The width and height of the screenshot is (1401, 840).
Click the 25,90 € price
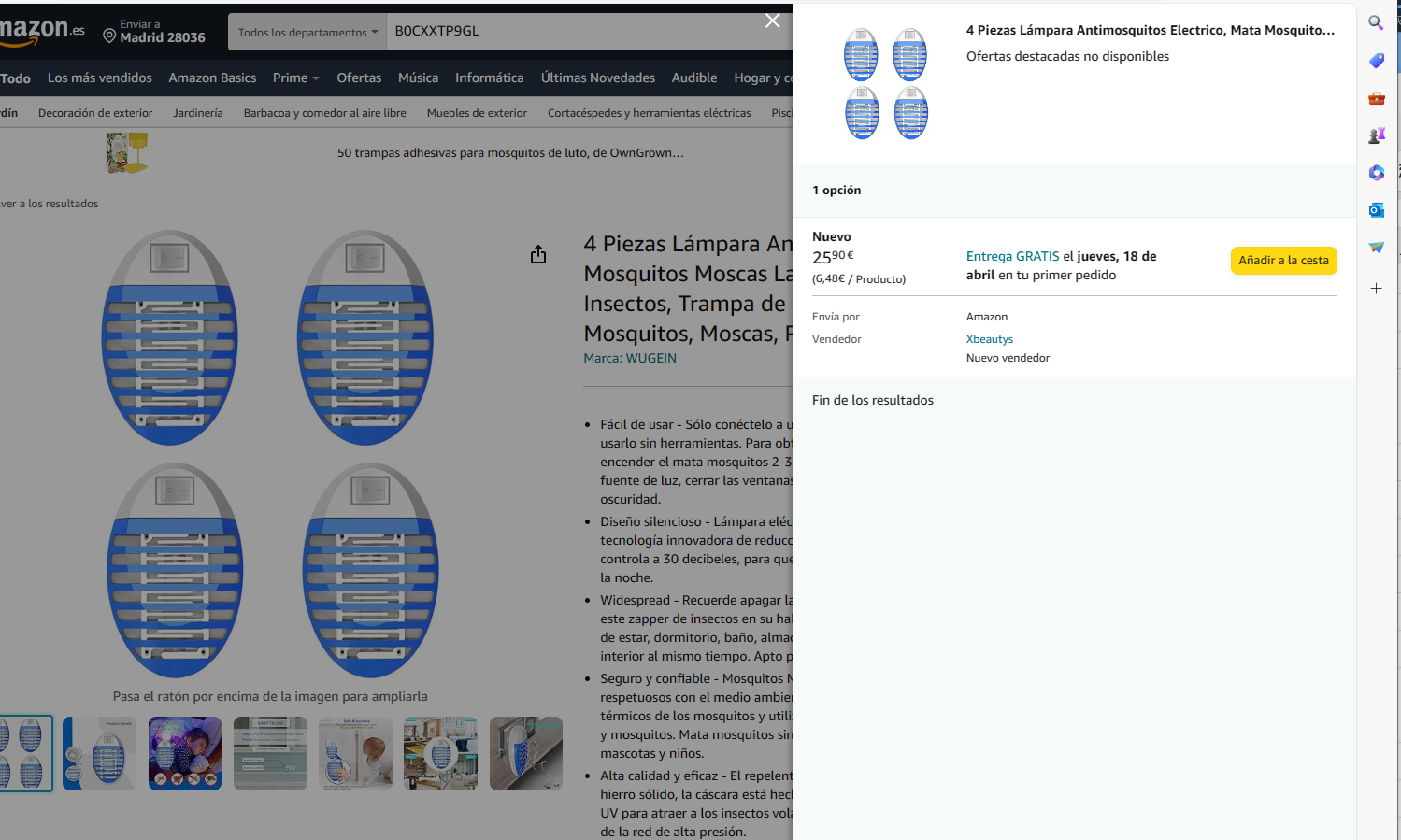point(833,257)
